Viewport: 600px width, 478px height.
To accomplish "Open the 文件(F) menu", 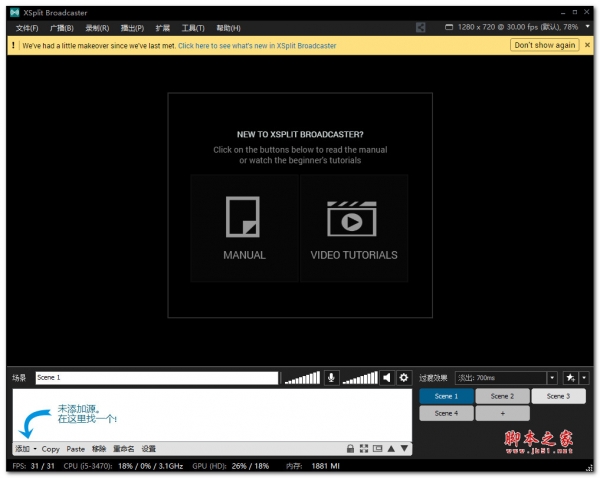I will tap(27, 28).
